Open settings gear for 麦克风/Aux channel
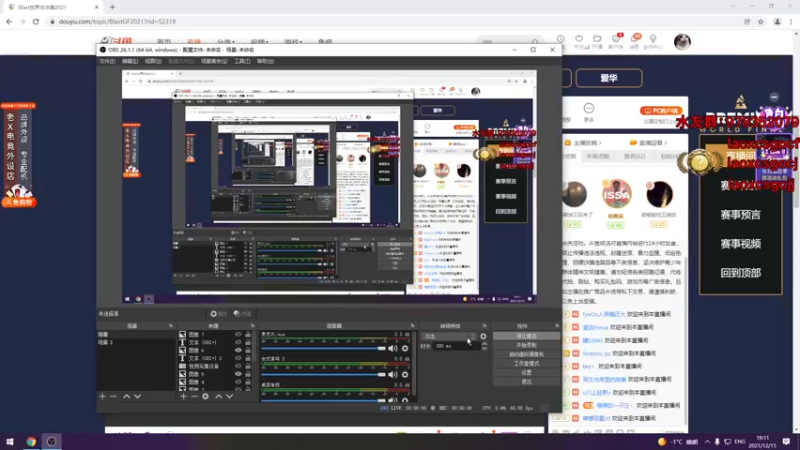This screenshot has width=800, height=450. 405,348
